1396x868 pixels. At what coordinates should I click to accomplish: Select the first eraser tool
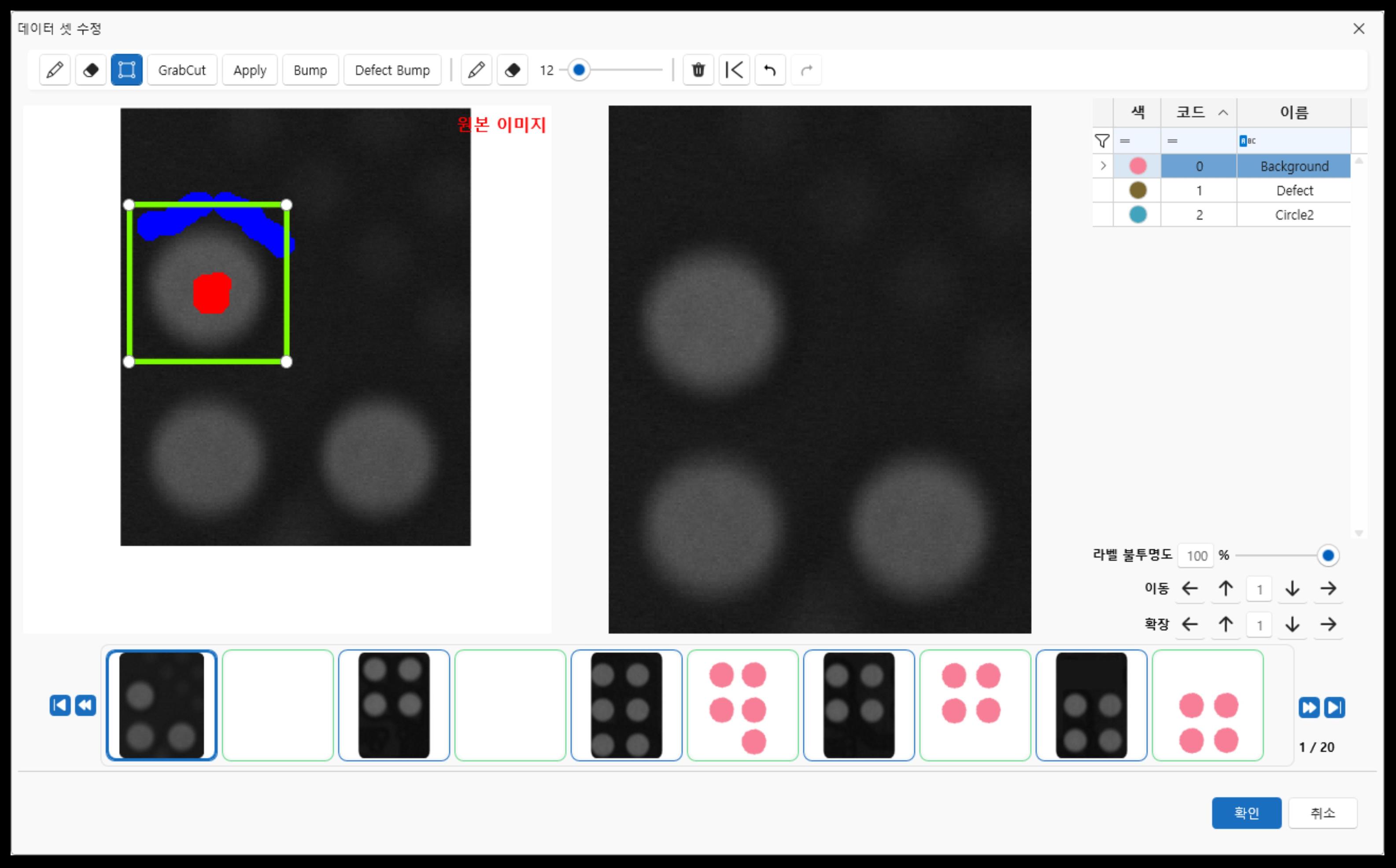[x=91, y=70]
